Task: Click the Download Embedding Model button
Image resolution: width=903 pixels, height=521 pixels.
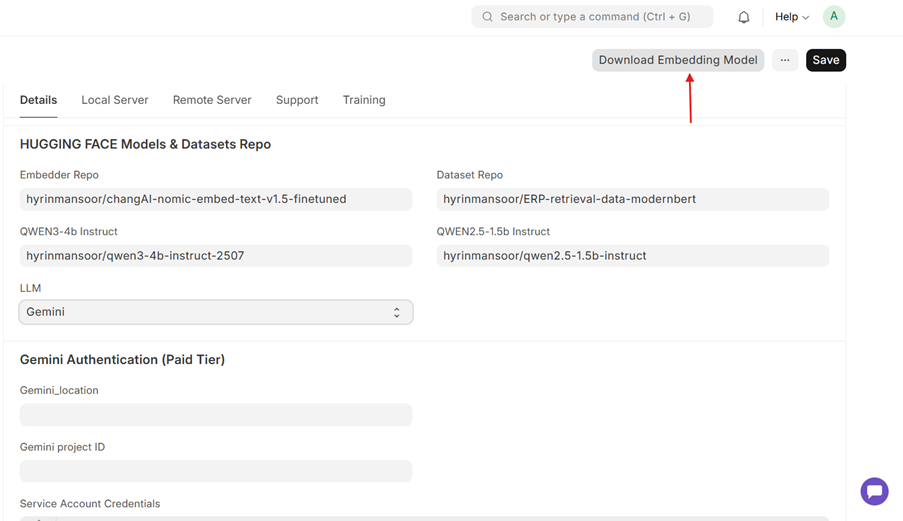Action: pos(678,60)
